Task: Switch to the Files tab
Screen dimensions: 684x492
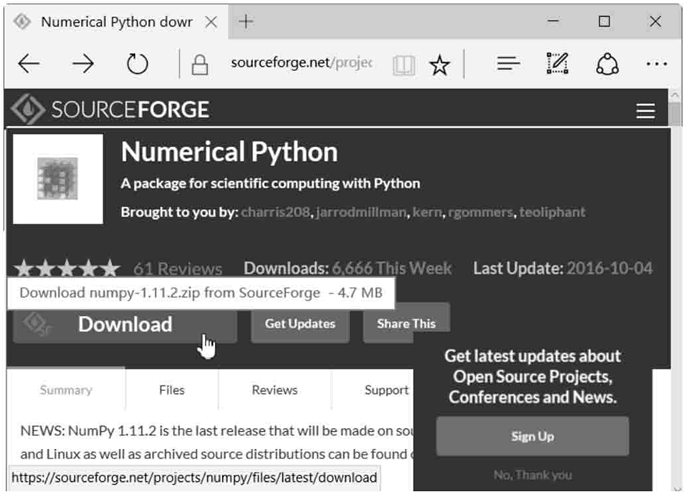Action: [171, 390]
